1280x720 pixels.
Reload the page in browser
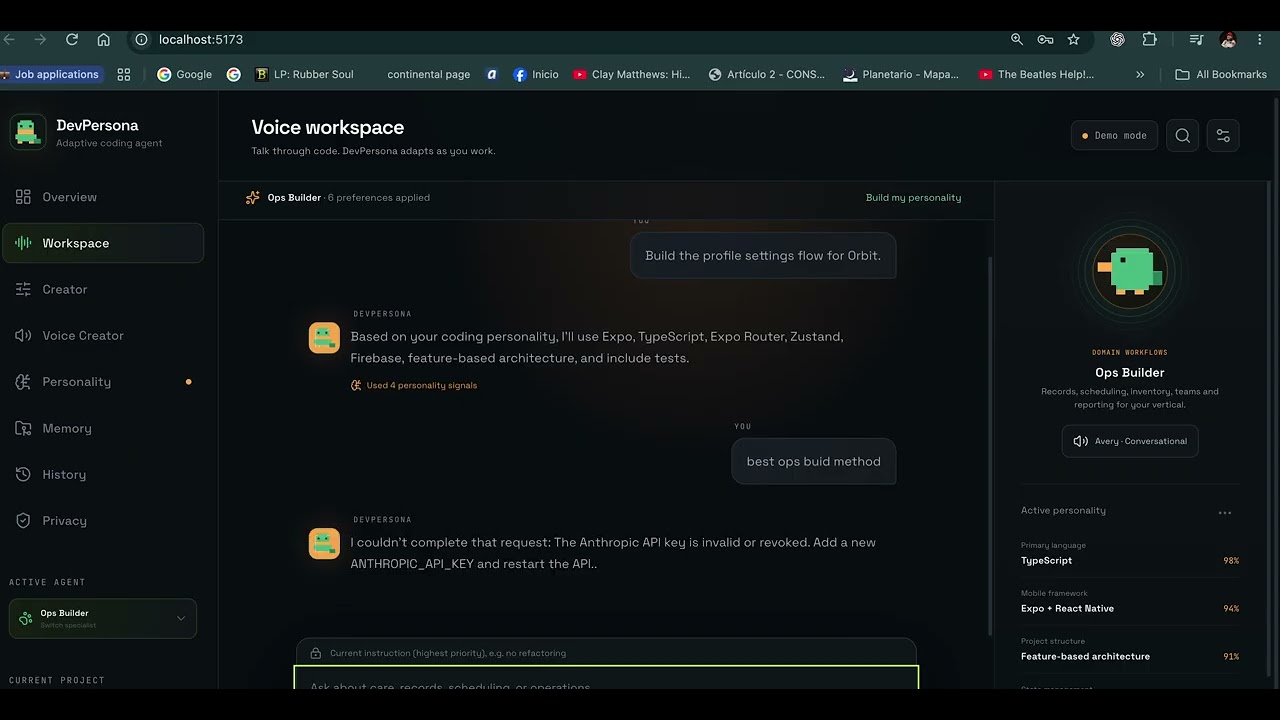point(72,39)
